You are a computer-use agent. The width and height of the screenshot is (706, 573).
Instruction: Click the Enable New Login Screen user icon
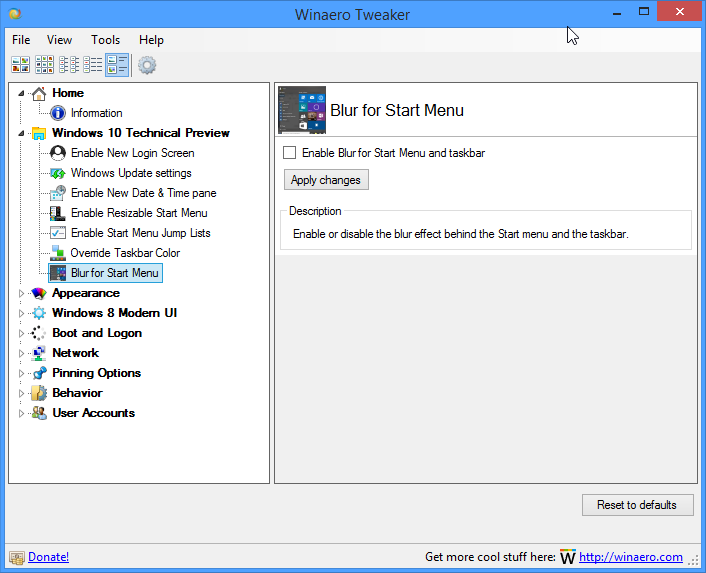[x=58, y=153]
